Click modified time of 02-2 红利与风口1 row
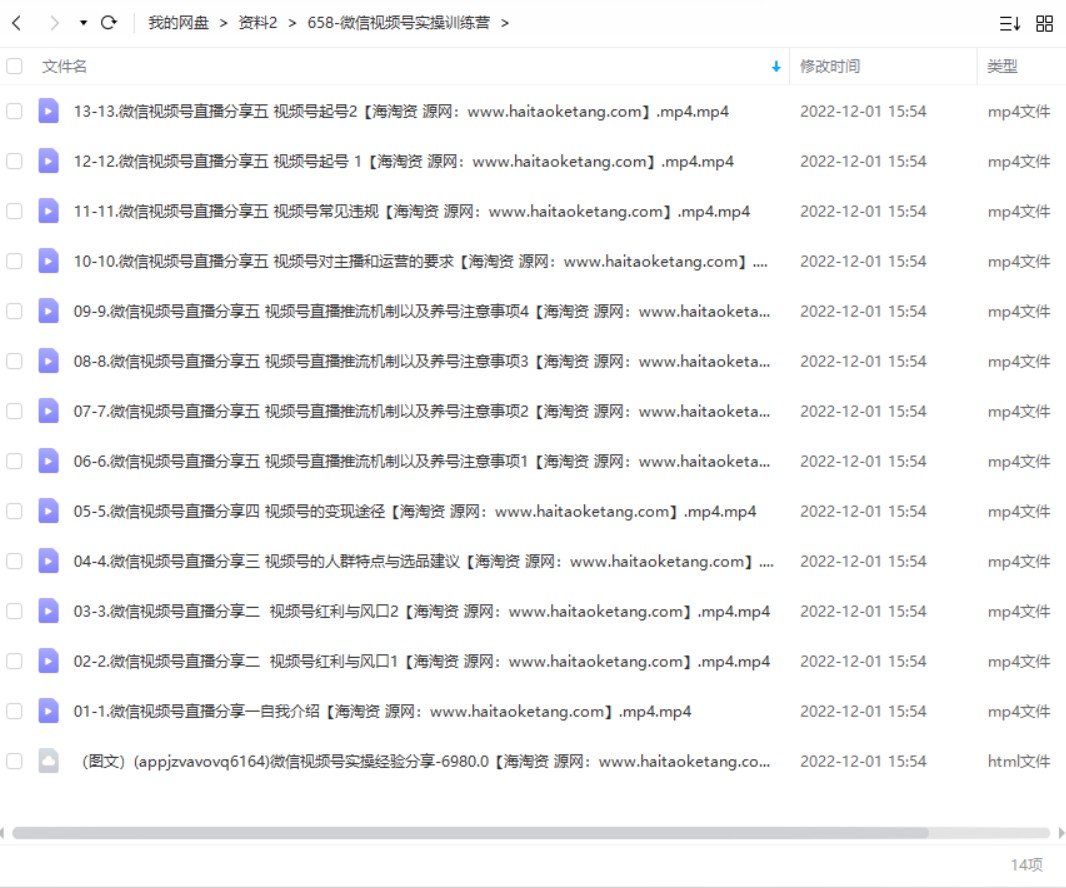 tap(863, 661)
